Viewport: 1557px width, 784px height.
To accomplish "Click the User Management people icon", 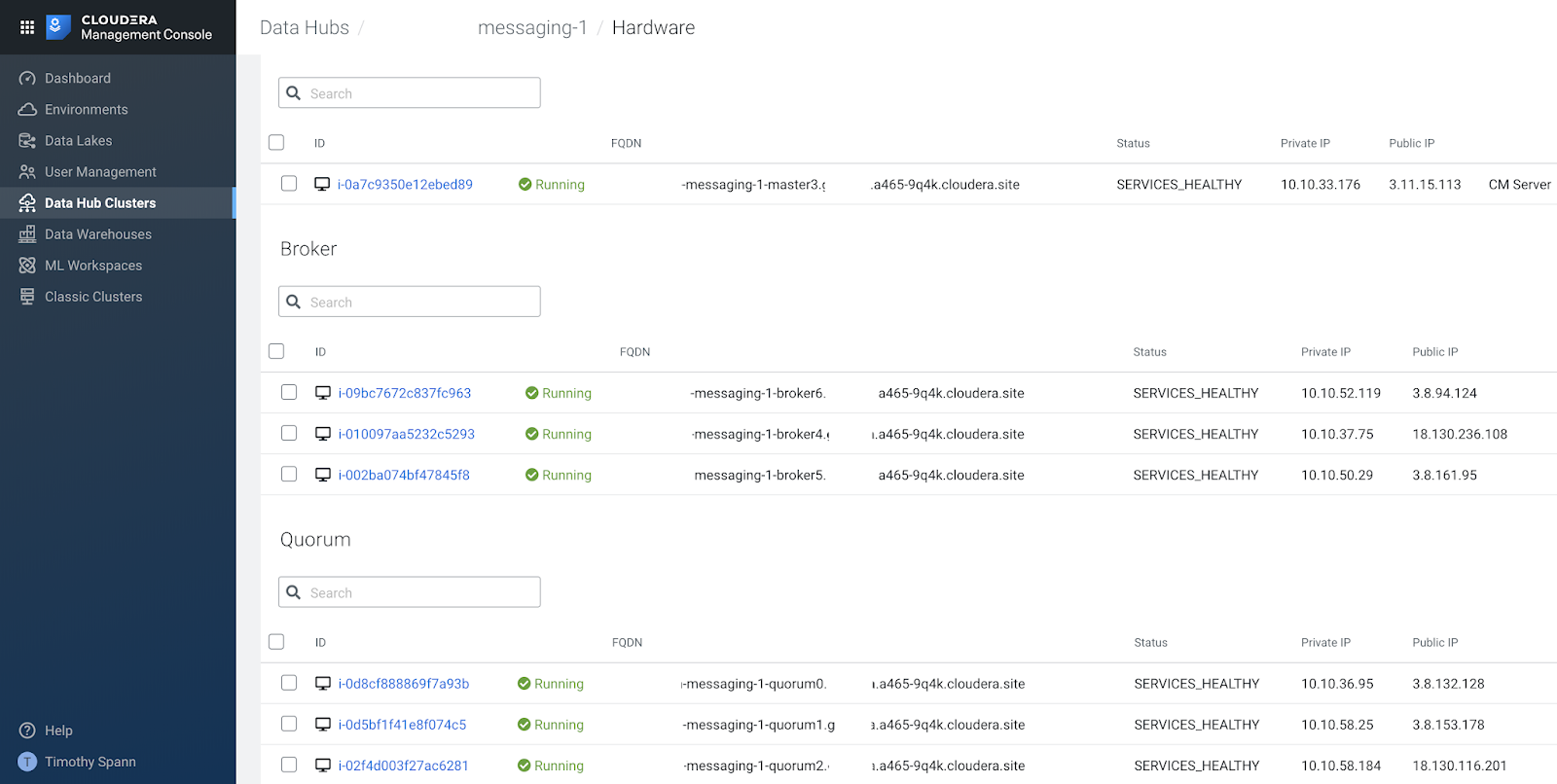I will click(x=27, y=171).
